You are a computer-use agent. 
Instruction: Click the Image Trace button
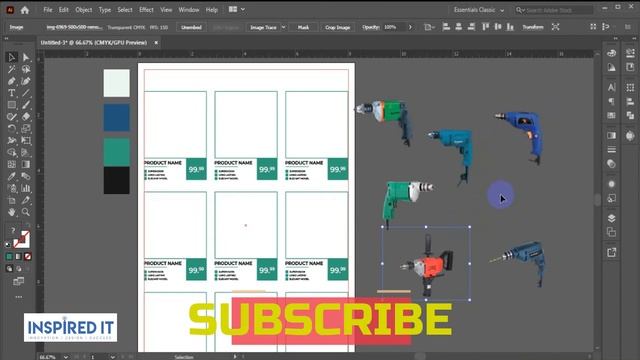pos(263,27)
